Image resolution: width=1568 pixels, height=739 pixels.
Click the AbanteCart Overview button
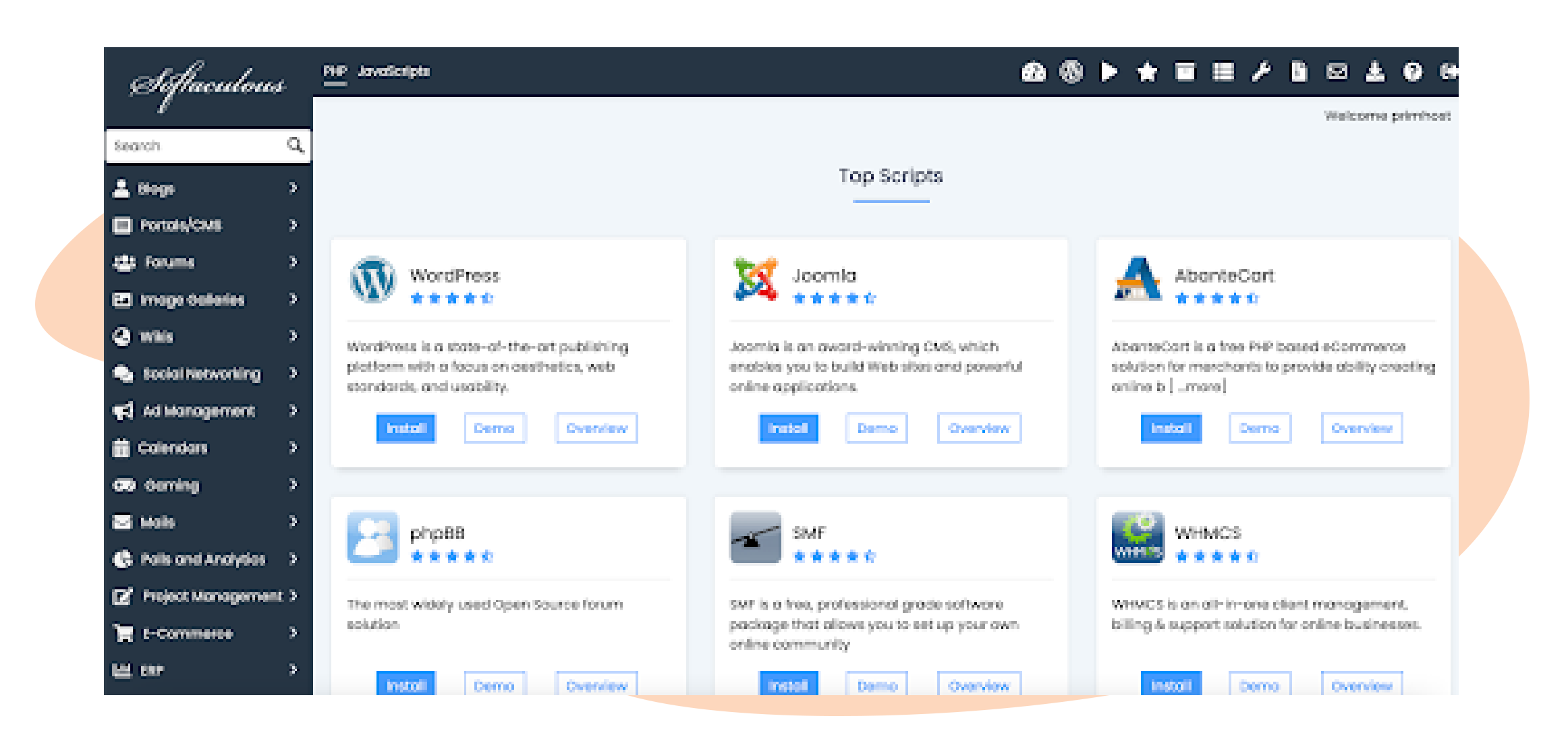tap(1362, 428)
